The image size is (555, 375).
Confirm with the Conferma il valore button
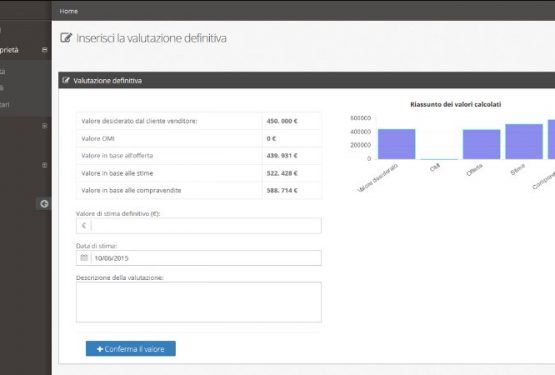click(x=131, y=349)
